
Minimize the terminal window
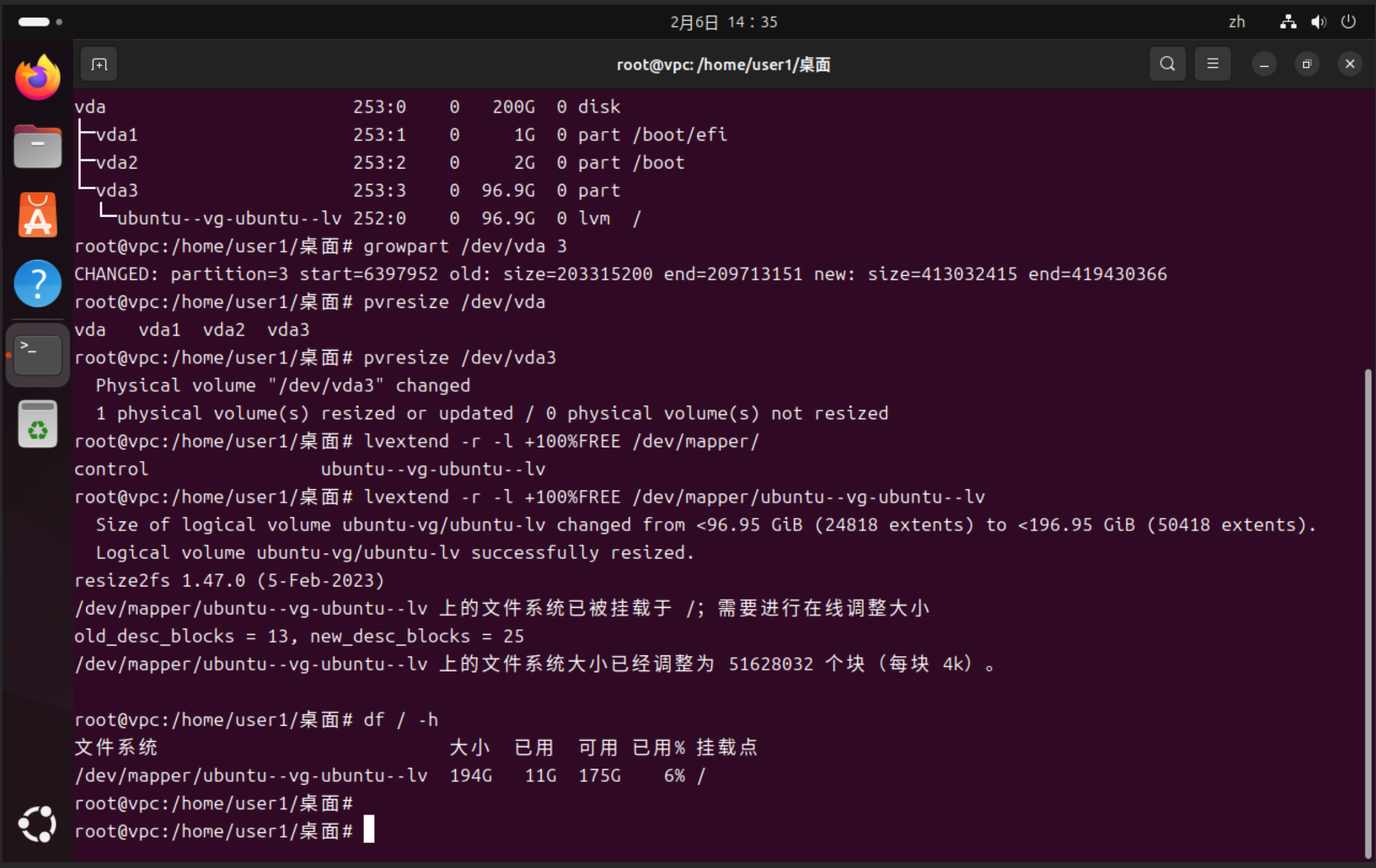(x=1263, y=64)
